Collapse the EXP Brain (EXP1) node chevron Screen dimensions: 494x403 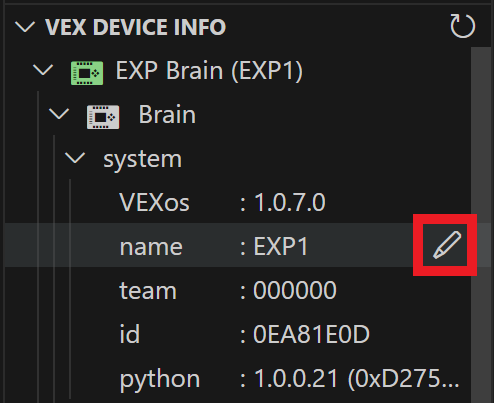pyautogui.click(x=43, y=70)
